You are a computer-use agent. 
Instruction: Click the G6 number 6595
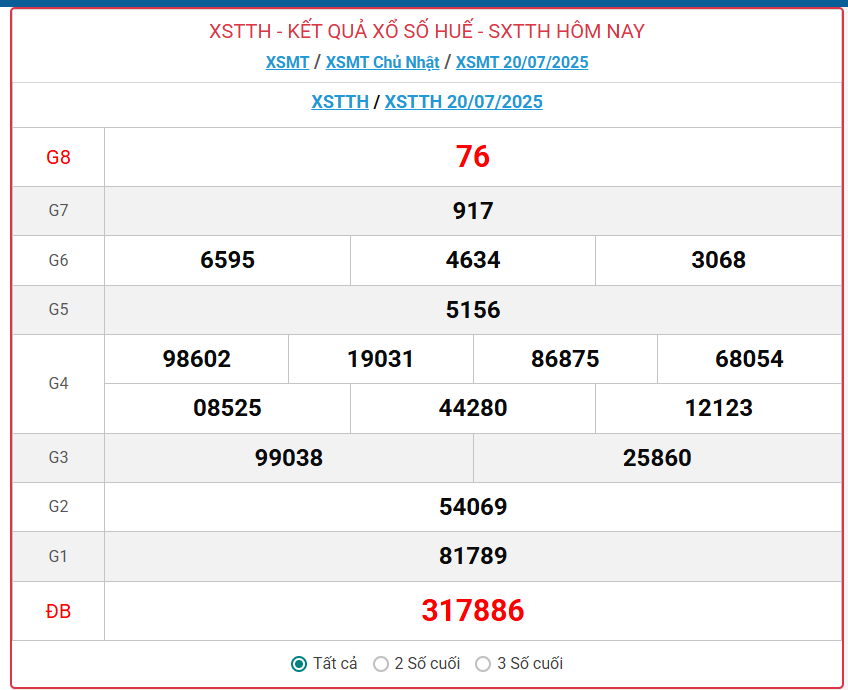coord(228,260)
